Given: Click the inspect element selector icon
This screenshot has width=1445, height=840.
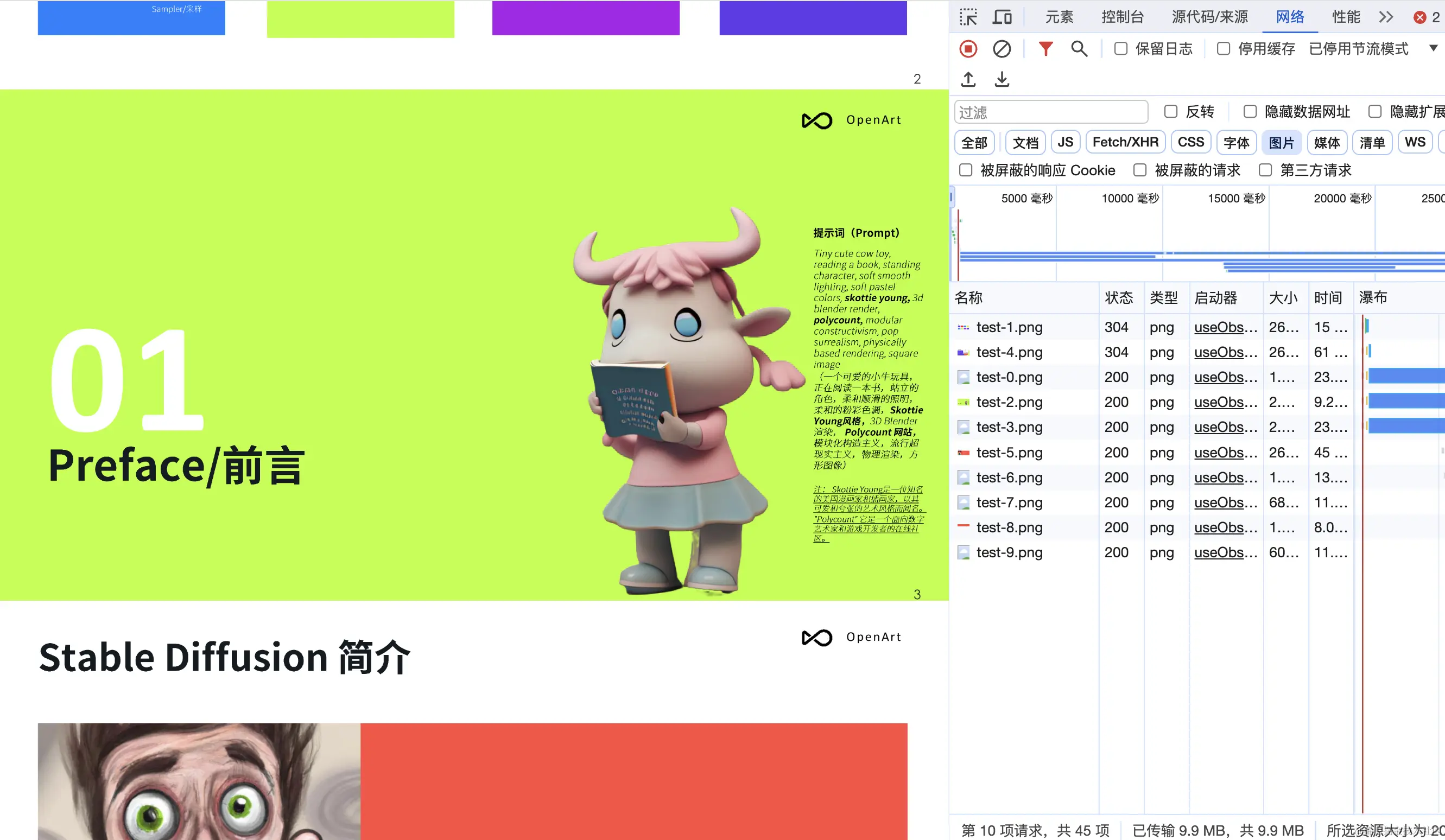Looking at the screenshot, I should [x=968, y=17].
